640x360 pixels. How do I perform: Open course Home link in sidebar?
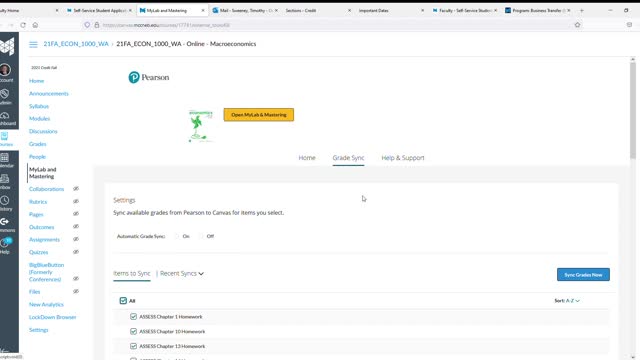(36, 81)
